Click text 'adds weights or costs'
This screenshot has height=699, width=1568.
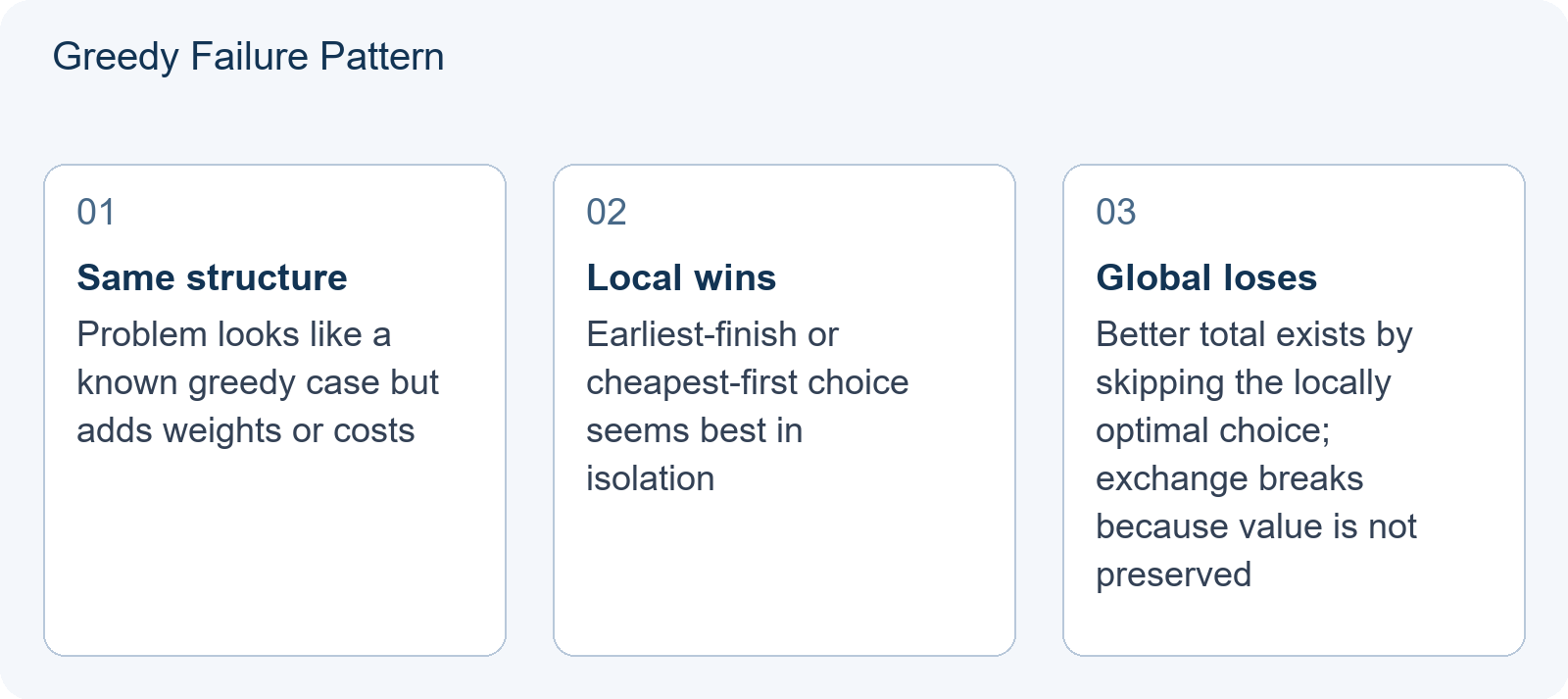[246, 430]
